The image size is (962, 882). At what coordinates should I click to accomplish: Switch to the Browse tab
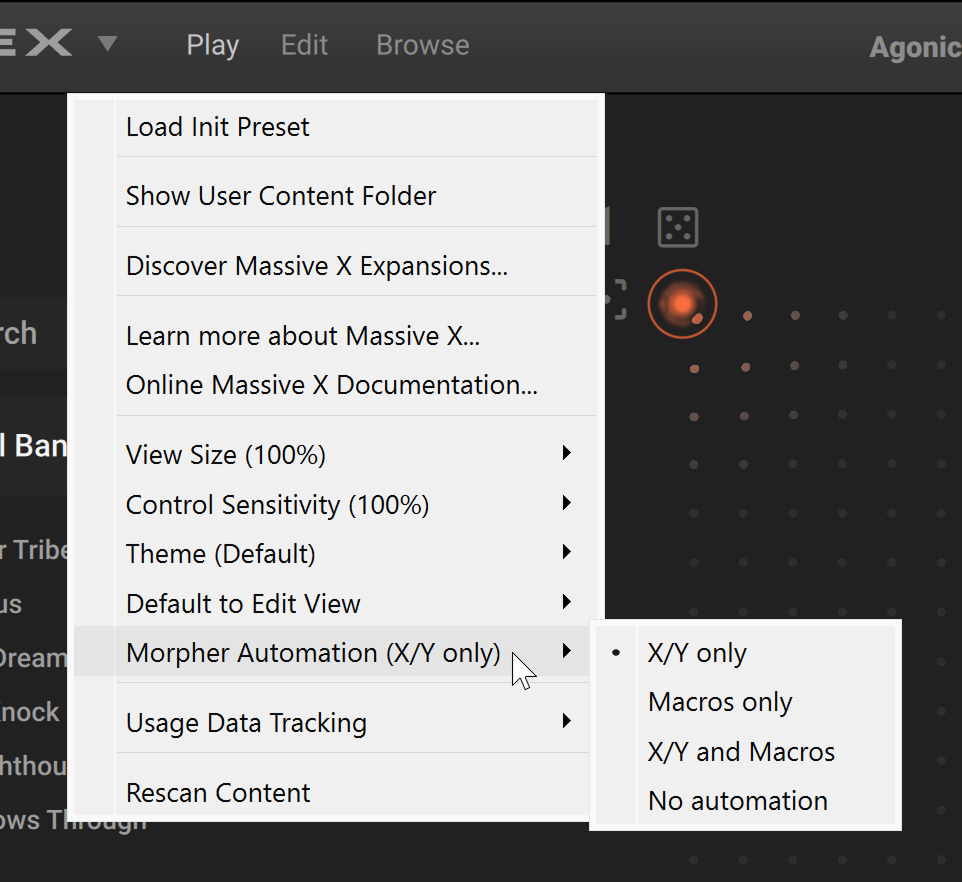(x=422, y=44)
